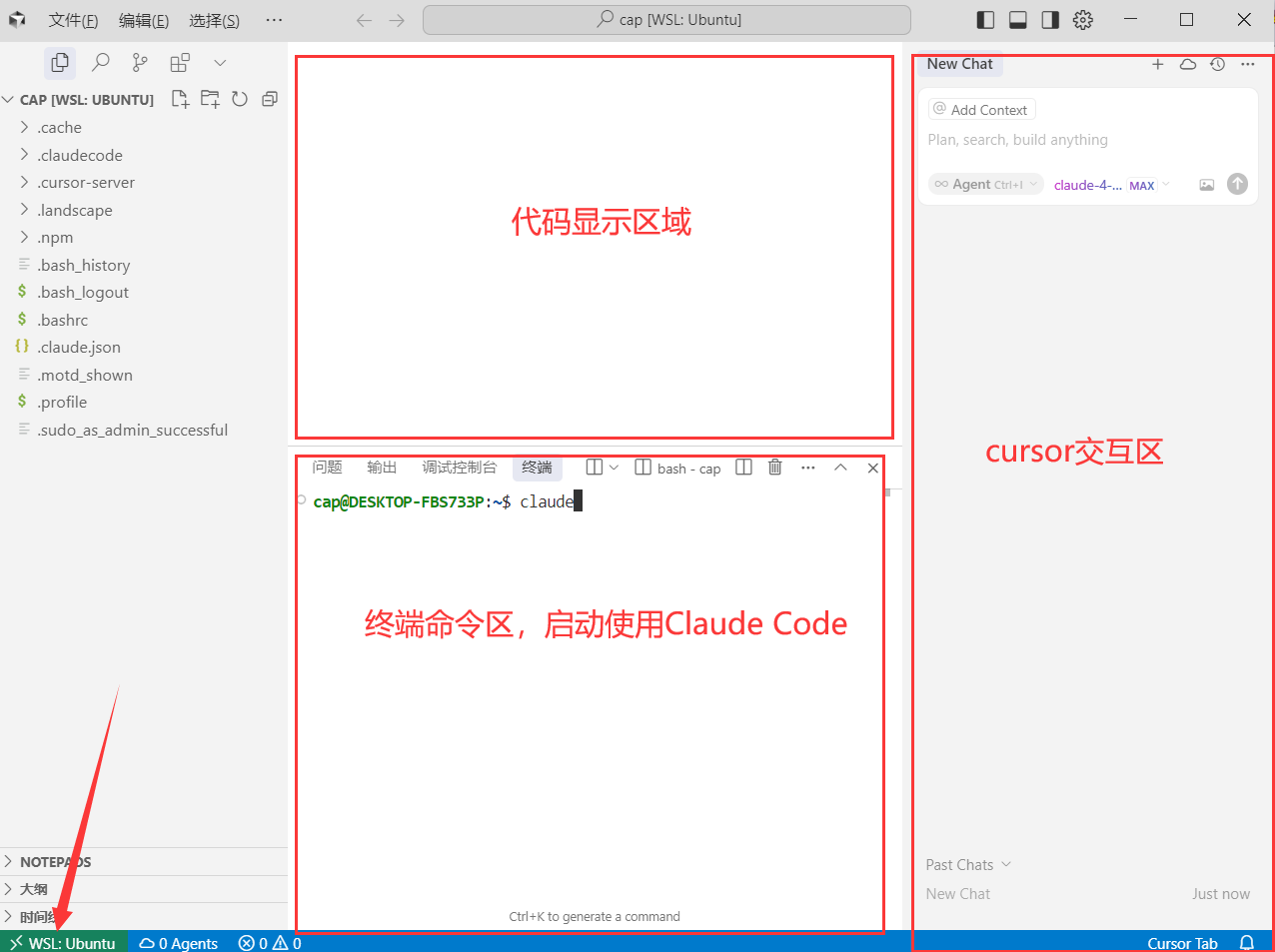Refresh the Explorer file tree

(x=240, y=99)
